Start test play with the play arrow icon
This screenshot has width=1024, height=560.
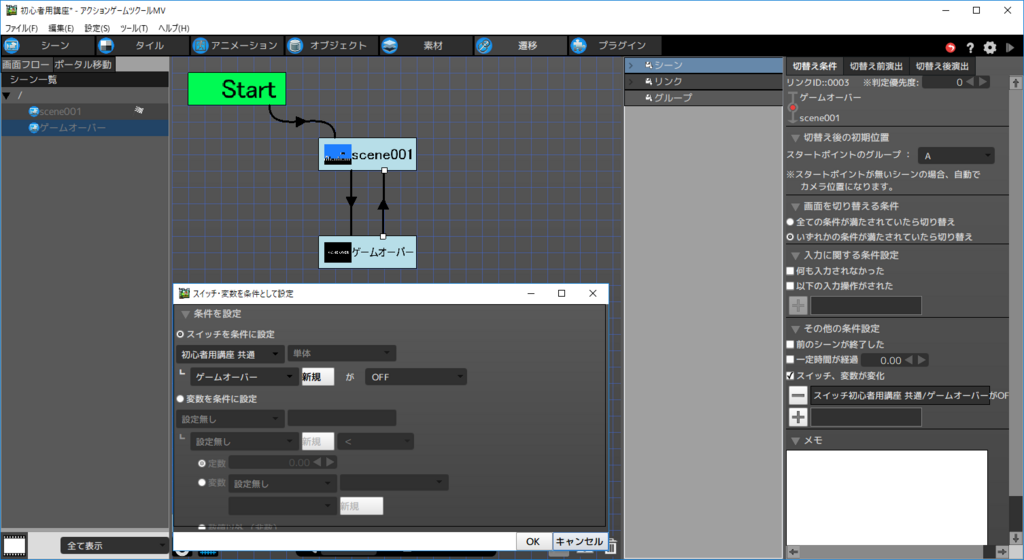tap(1010, 48)
